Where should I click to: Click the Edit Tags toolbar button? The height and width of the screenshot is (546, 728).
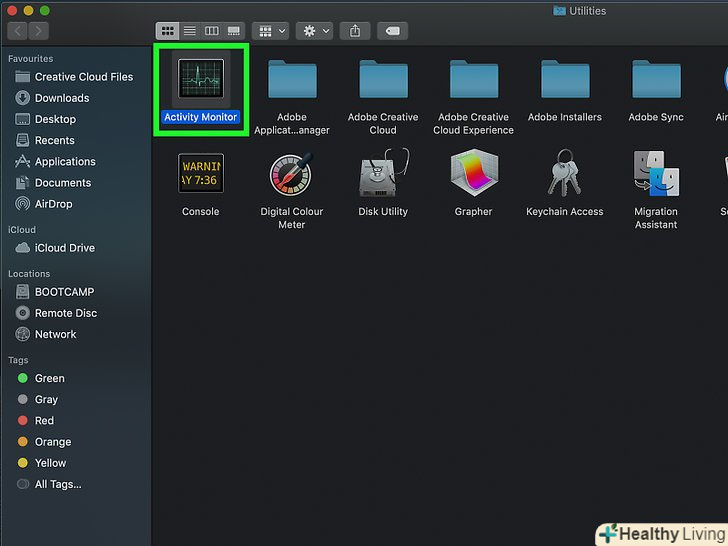[x=392, y=31]
